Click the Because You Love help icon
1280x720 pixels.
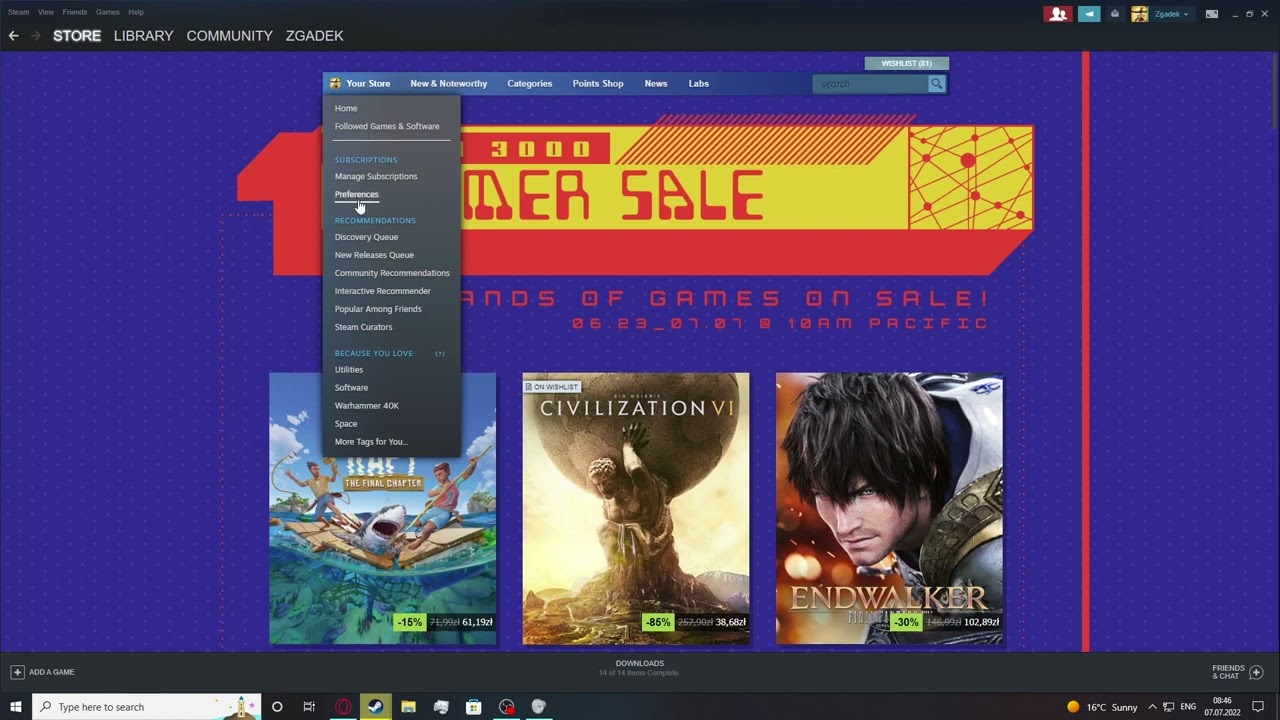point(440,353)
